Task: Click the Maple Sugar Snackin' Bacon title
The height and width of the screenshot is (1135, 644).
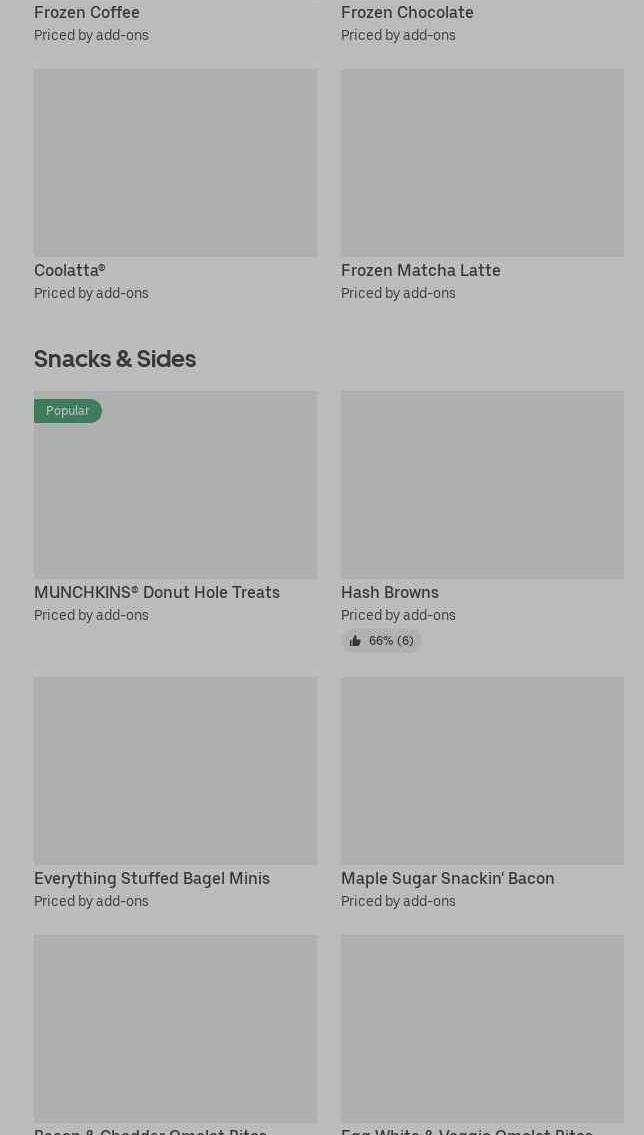Action: pos(447,878)
